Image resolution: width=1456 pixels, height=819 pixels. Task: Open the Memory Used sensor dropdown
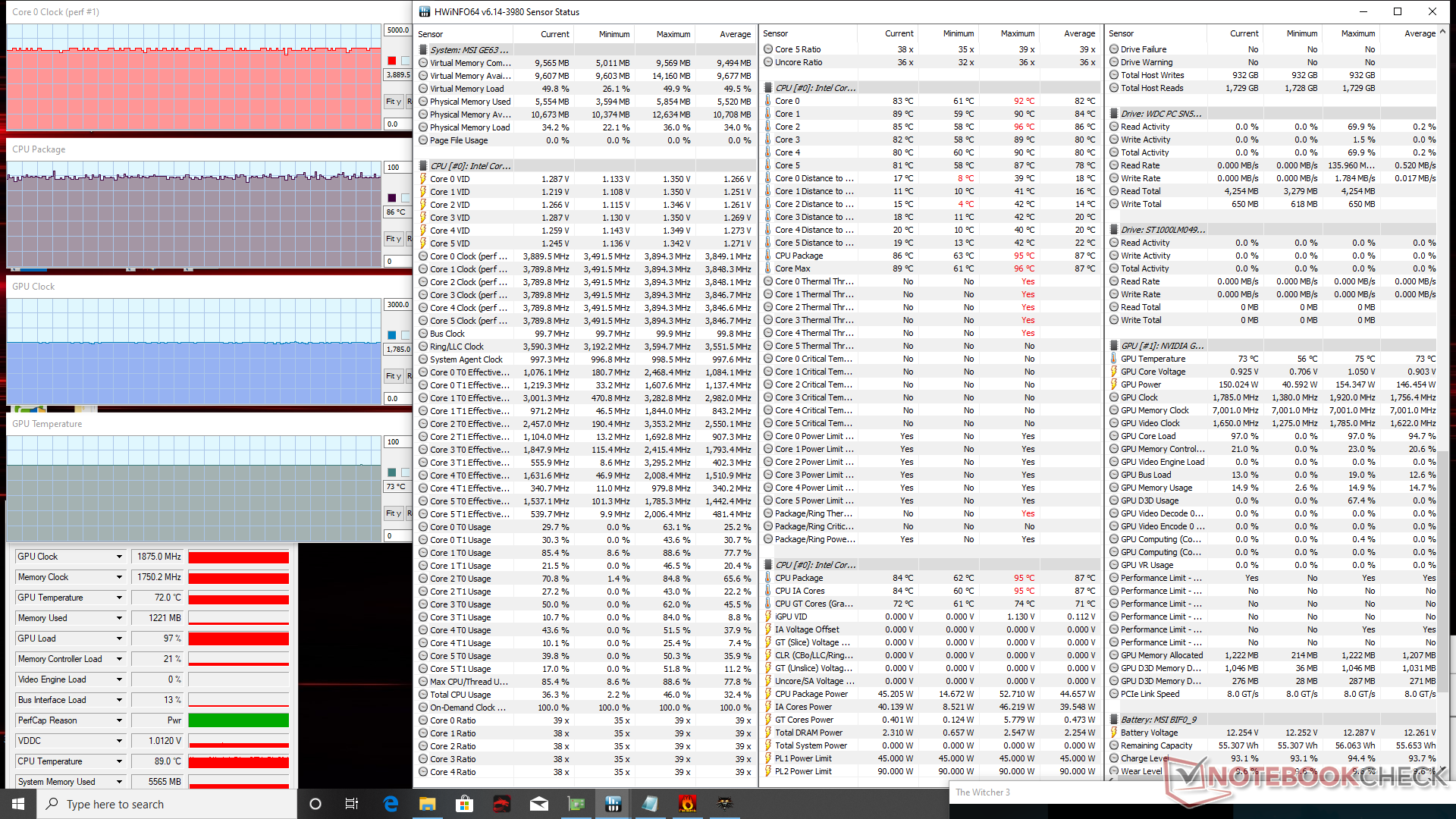click(x=119, y=618)
